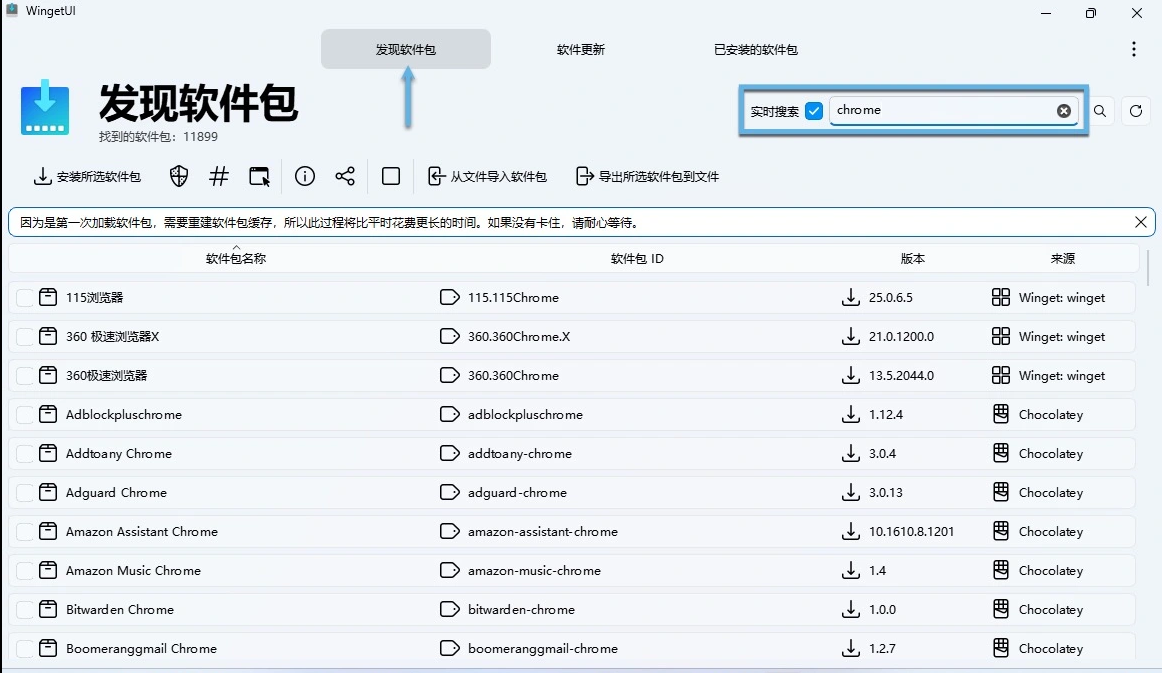Check the Amazon Assistant Chrome row checkbox
The image size is (1162, 673).
tap(25, 531)
